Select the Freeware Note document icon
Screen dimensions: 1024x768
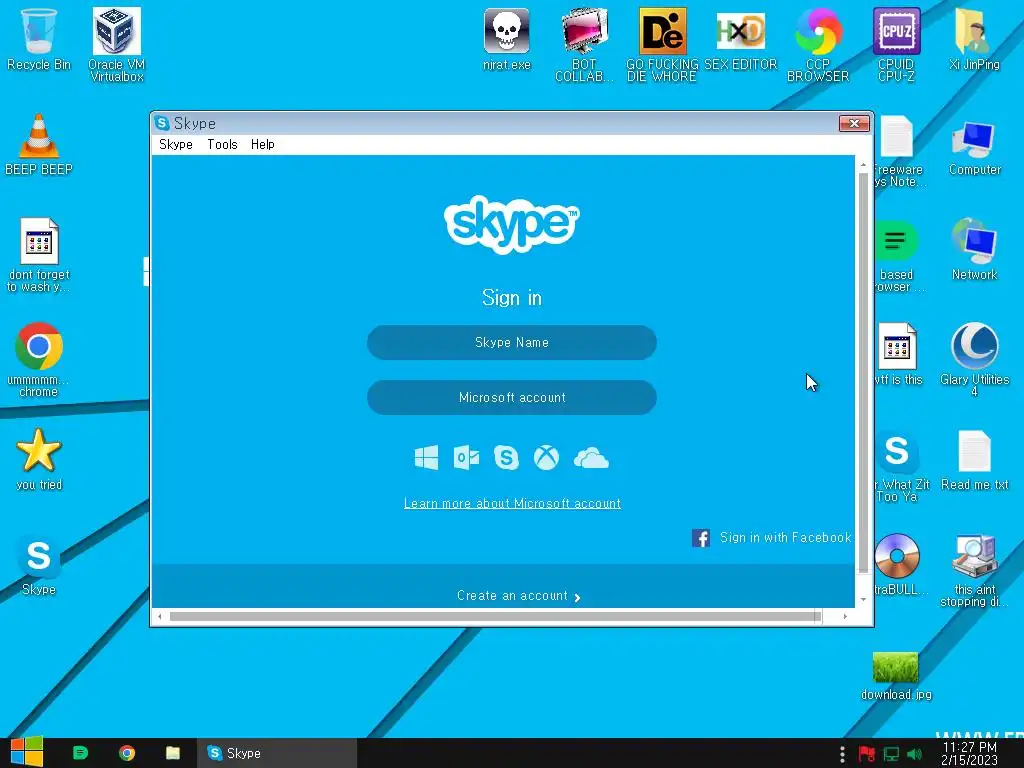pos(898,151)
